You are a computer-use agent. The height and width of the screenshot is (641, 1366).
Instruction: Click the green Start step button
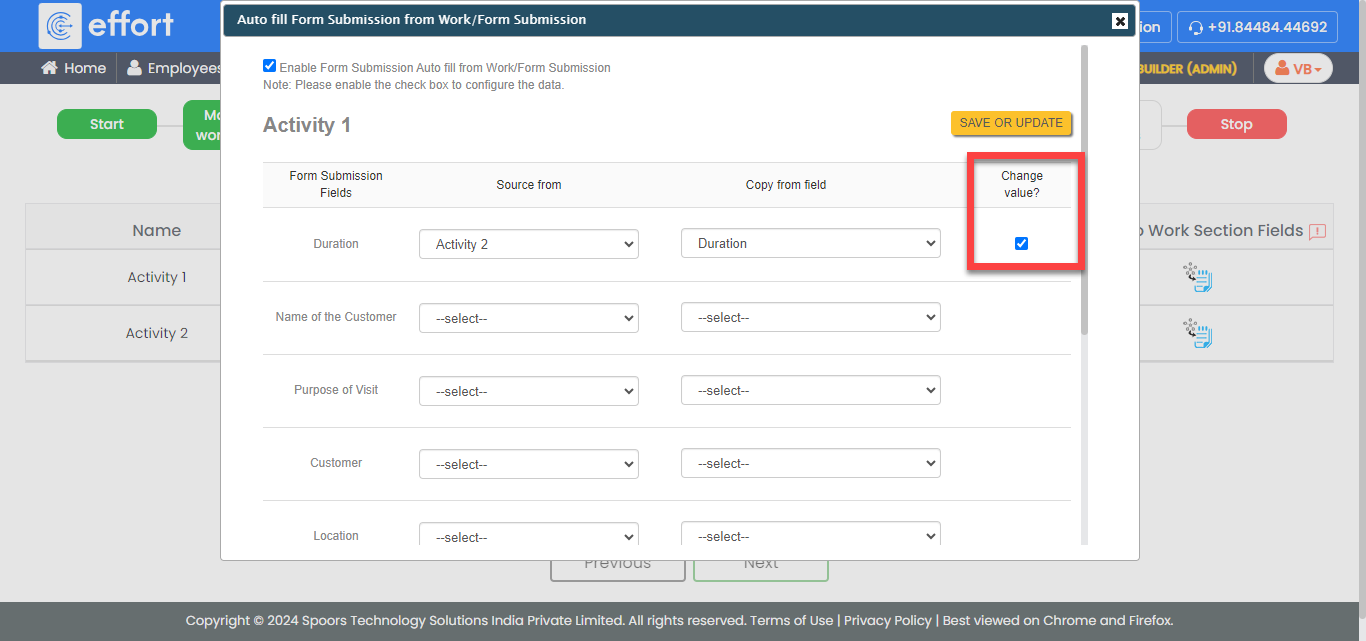pyautogui.click(x=107, y=124)
